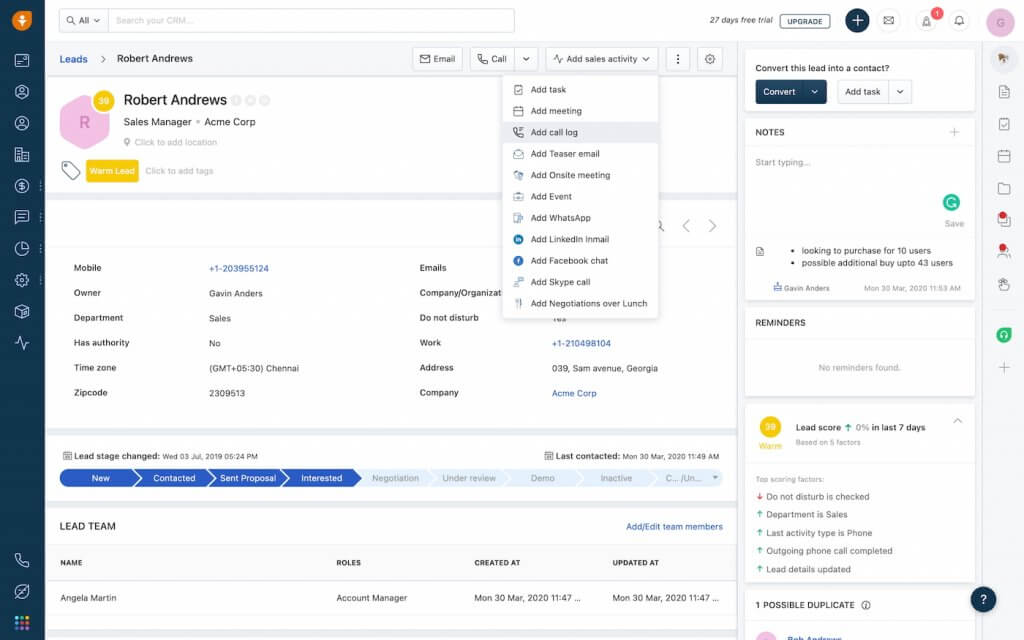The width and height of the screenshot is (1024, 640).
Task: Set lead stage to Negotiation on the pipeline bar
Action: tap(394, 478)
